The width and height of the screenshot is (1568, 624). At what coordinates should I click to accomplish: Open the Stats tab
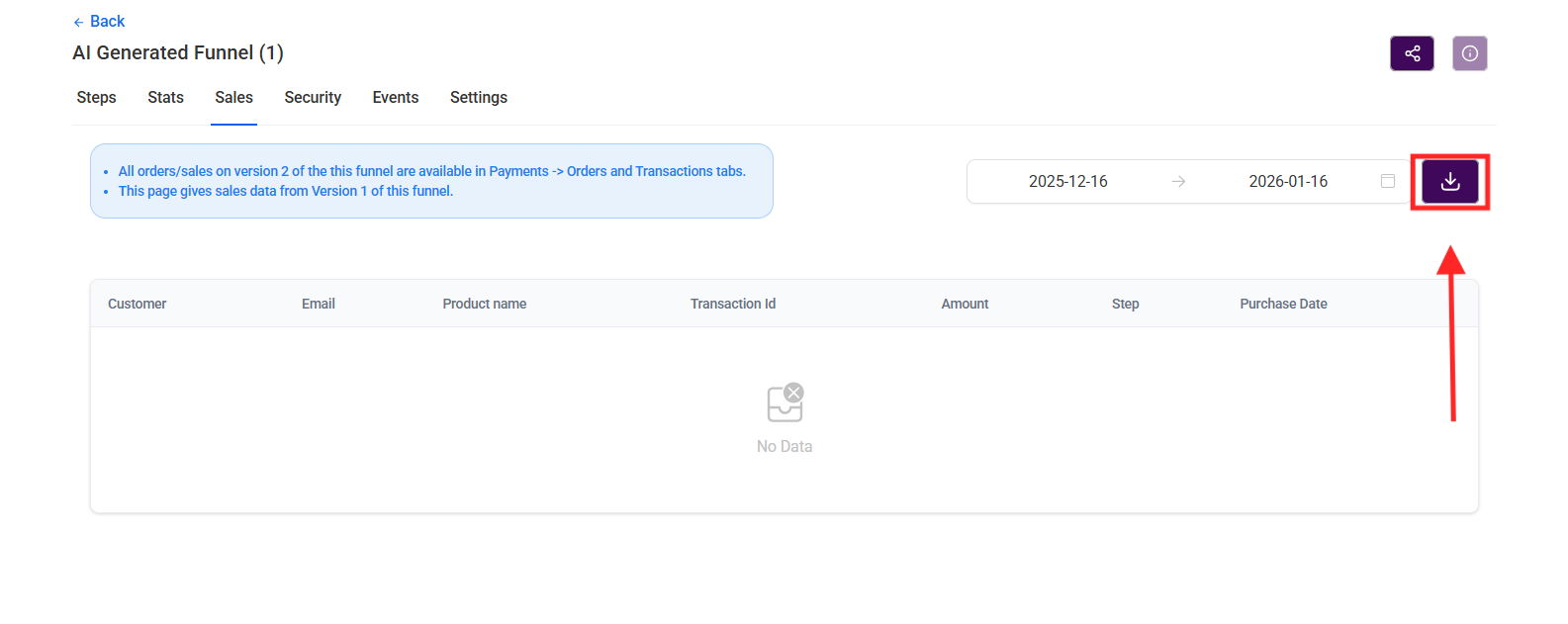[x=165, y=97]
